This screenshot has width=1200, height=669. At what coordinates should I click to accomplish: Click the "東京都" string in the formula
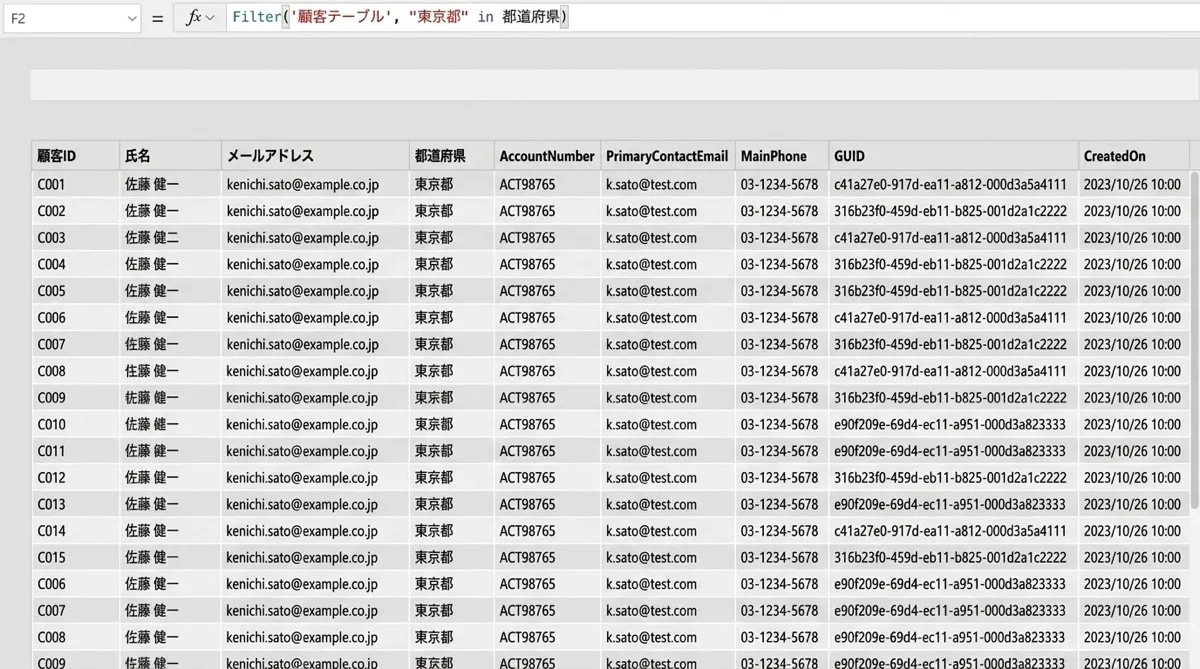pos(439,18)
